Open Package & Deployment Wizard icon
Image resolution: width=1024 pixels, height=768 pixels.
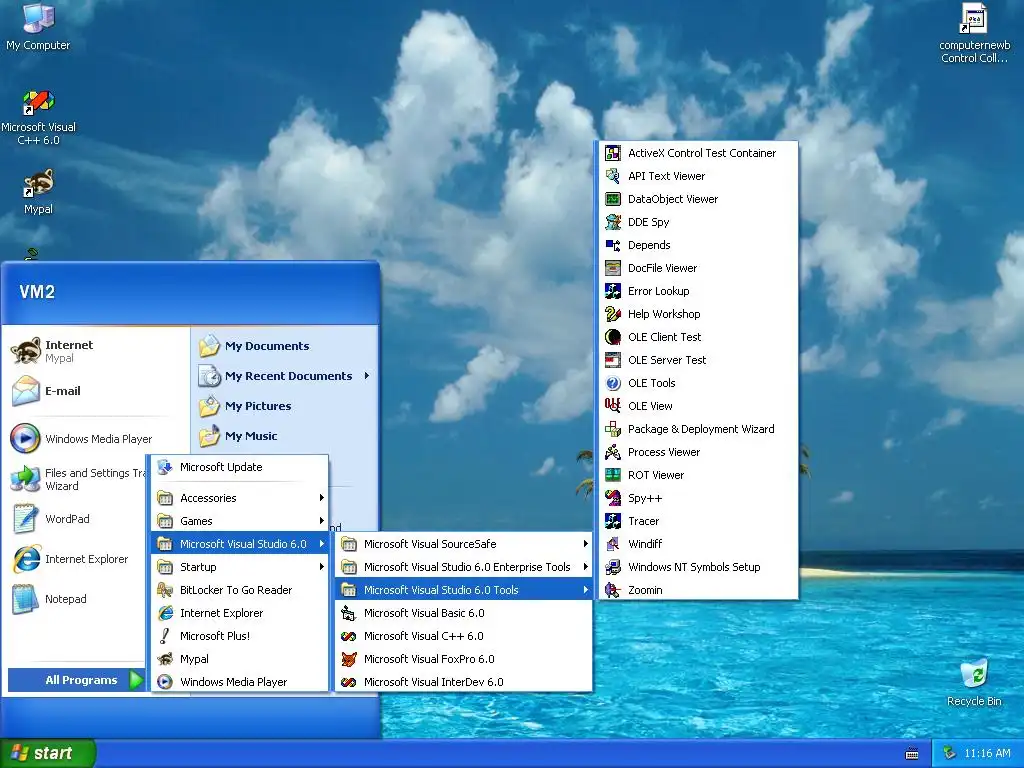point(613,428)
